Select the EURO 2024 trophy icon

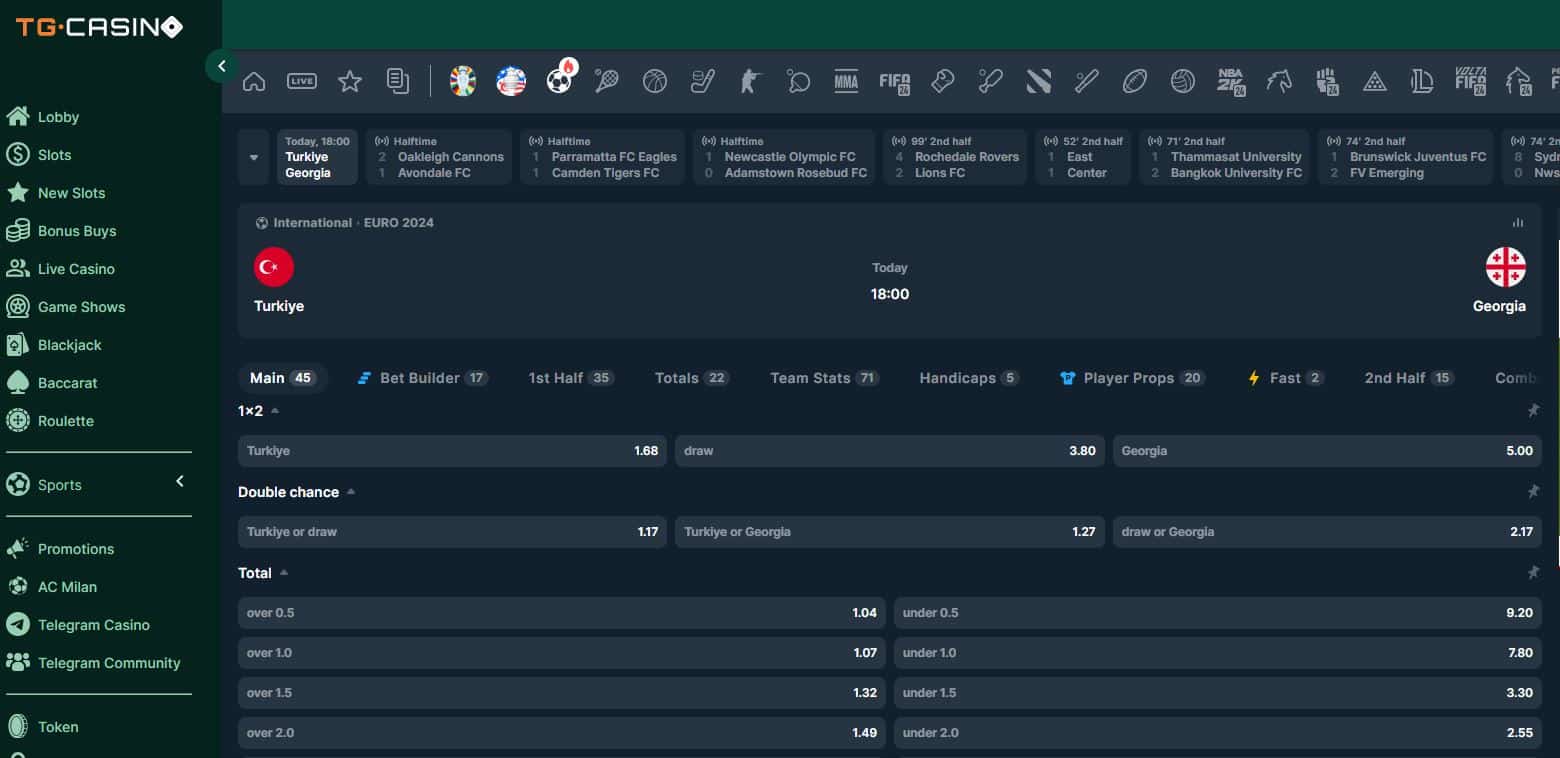click(x=463, y=81)
